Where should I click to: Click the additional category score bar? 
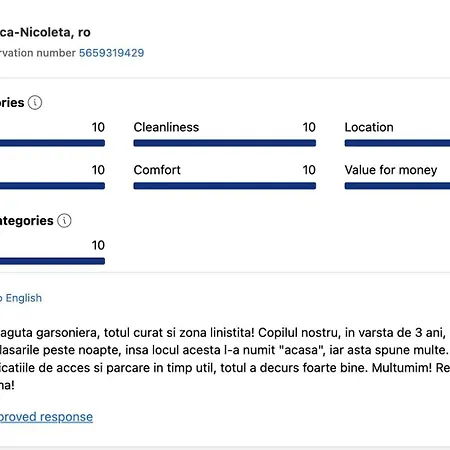[x=52, y=261]
